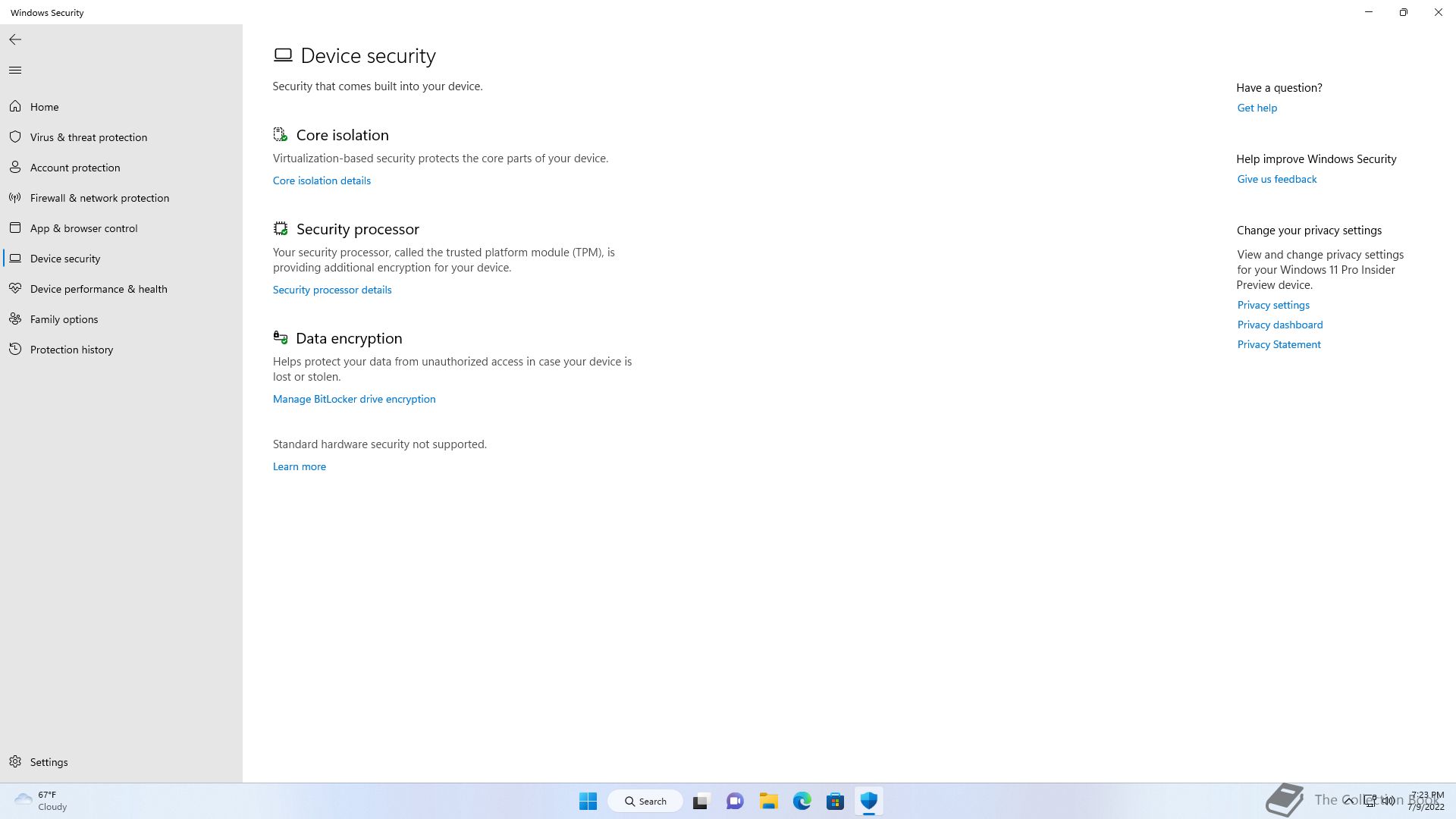The width and height of the screenshot is (1456, 819).
Task: Open Settings label at sidebar bottom
Action: (x=49, y=762)
